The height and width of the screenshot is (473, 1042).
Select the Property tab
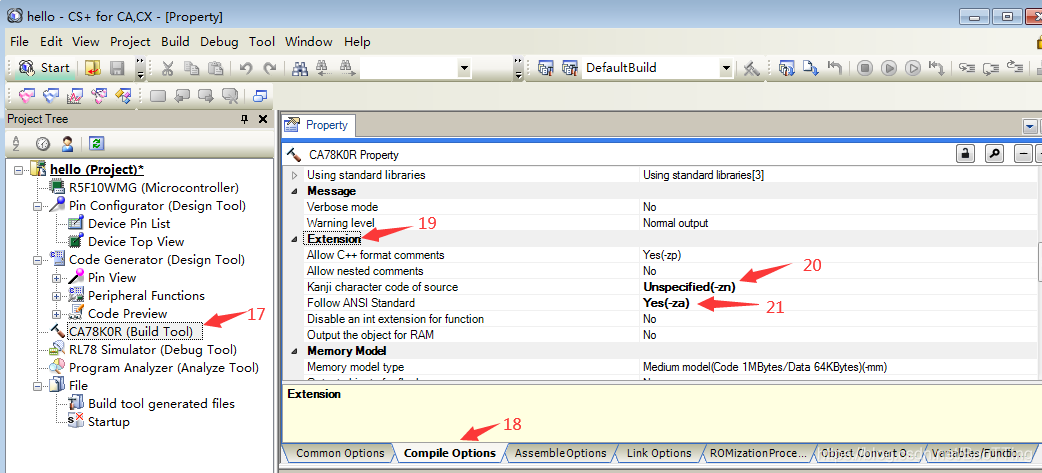tap(318, 125)
